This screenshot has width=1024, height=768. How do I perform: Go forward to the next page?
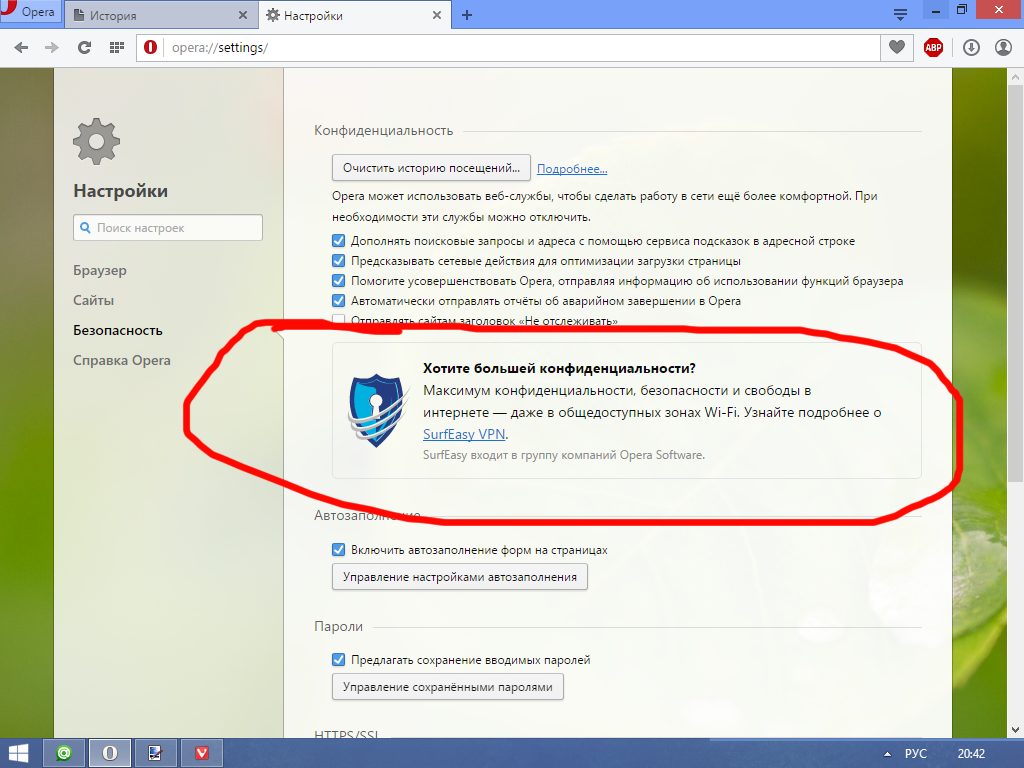[x=52, y=48]
